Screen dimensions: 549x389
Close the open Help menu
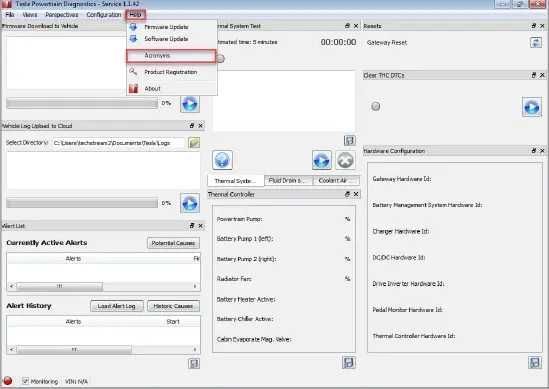[x=135, y=14]
